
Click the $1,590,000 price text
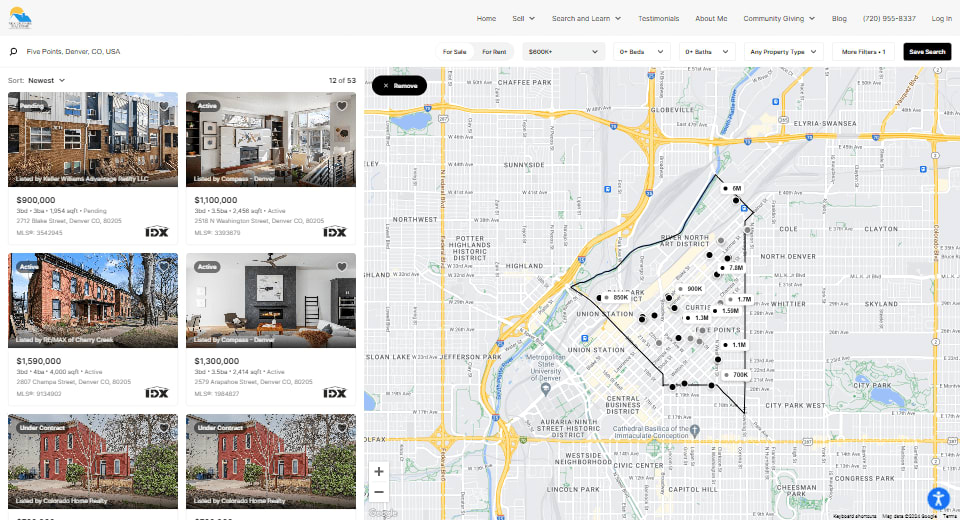39,361
